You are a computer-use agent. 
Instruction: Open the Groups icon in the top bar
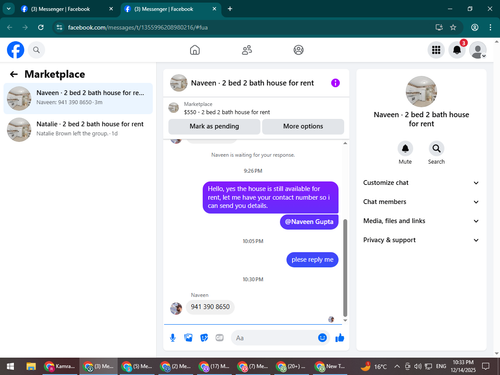click(298, 50)
